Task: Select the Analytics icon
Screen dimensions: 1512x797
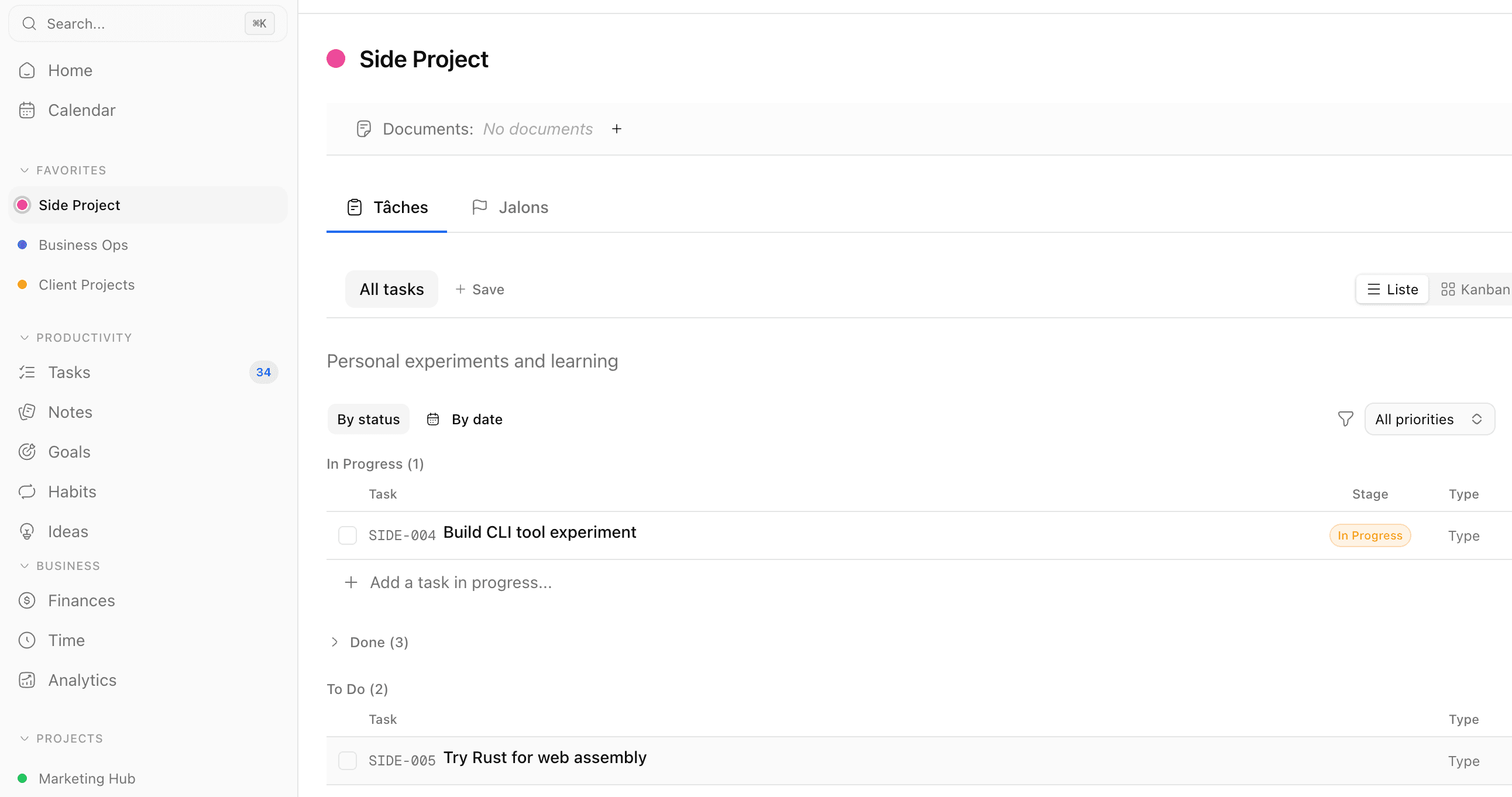Action: 27,679
